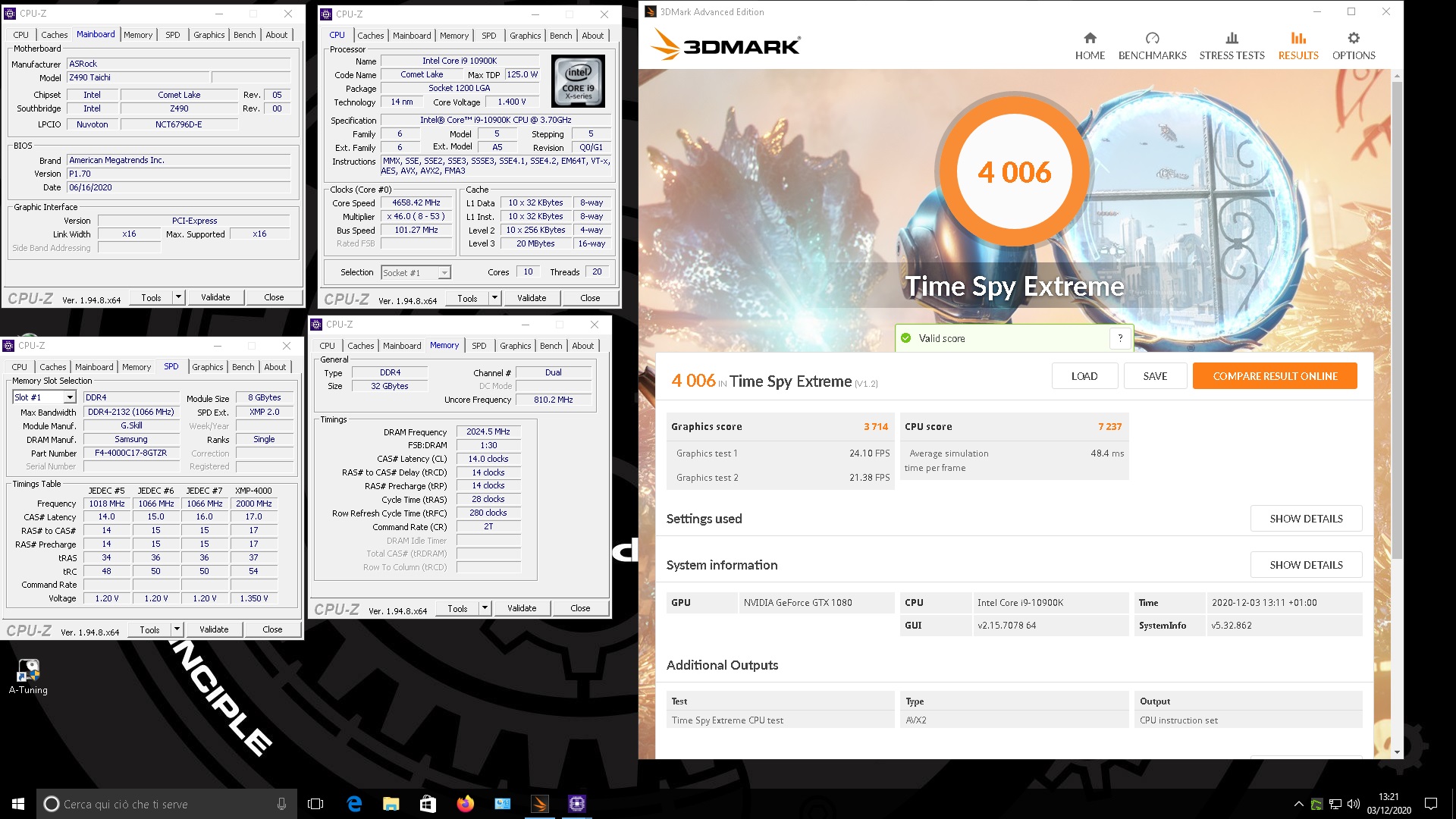Image resolution: width=1456 pixels, height=819 pixels.
Task: Select Graphics tab in SPD CPU-Z window
Action: [x=207, y=367]
